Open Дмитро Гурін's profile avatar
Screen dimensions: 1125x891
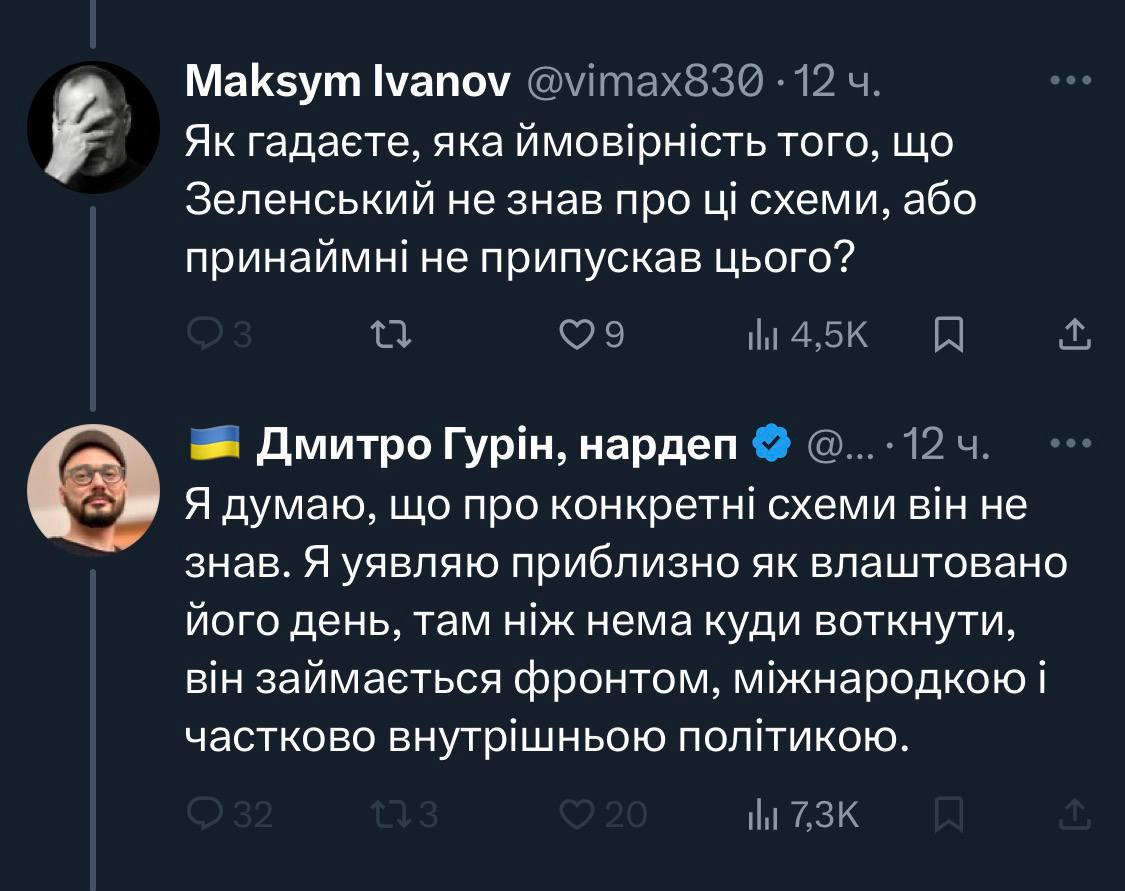[x=93, y=489]
